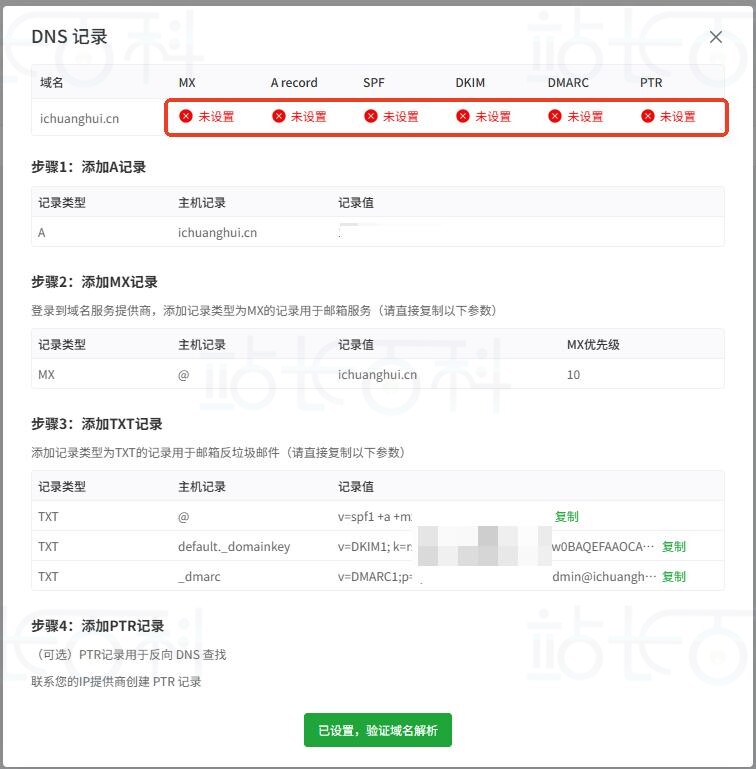Screen dimensions: 756x769
Task: Click the DMARC 未设置 error icon
Action: 555,116
